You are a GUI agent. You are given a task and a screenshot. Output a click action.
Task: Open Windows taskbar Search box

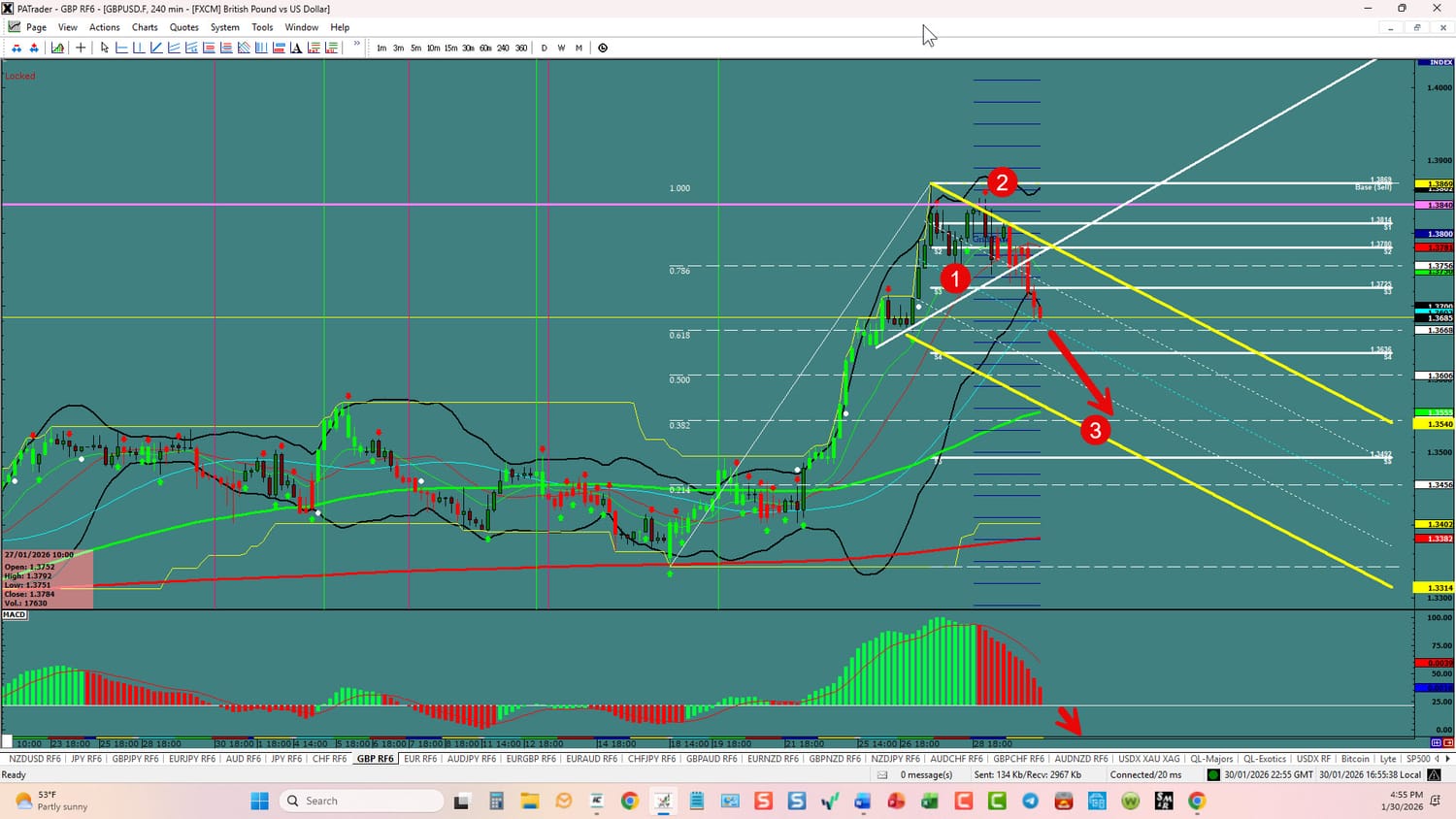(x=359, y=801)
